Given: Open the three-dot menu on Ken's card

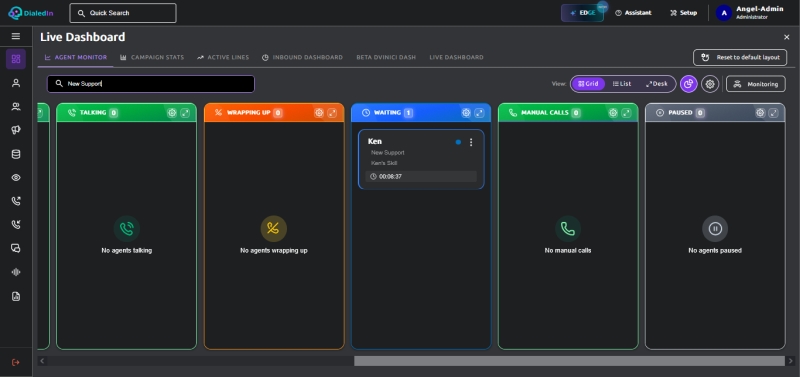Looking at the screenshot, I should pyautogui.click(x=471, y=142).
